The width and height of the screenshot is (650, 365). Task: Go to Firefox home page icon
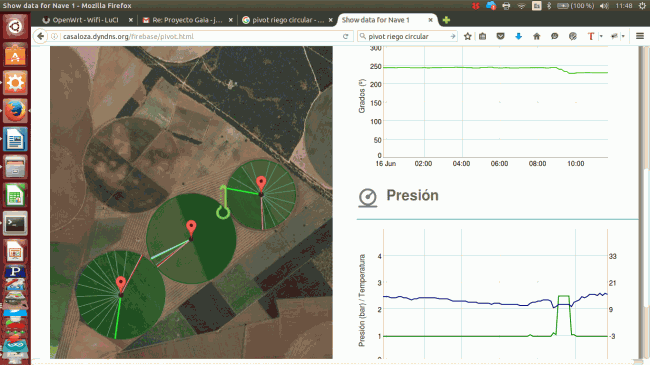536,36
